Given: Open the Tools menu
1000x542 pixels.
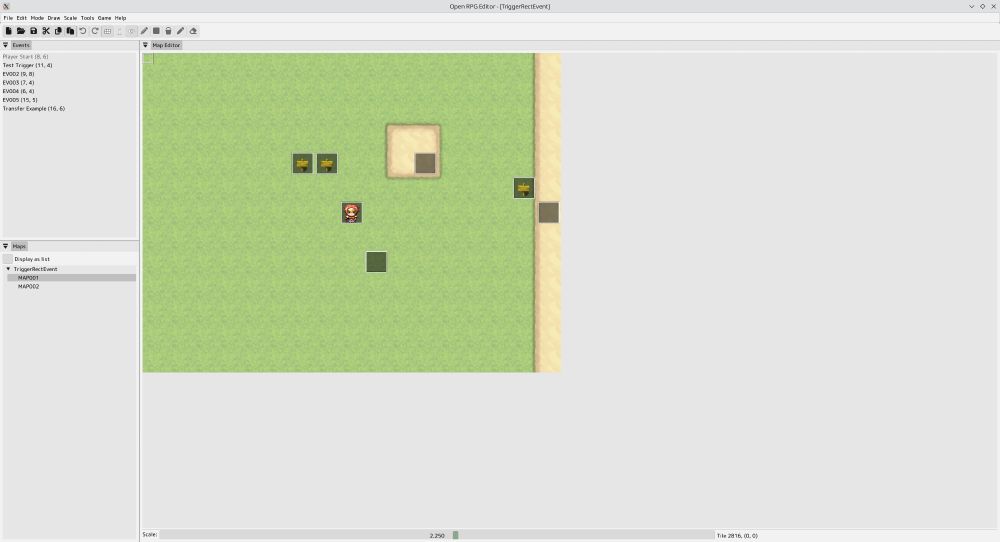Looking at the screenshot, I should pyautogui.click(x=87, y=18).
